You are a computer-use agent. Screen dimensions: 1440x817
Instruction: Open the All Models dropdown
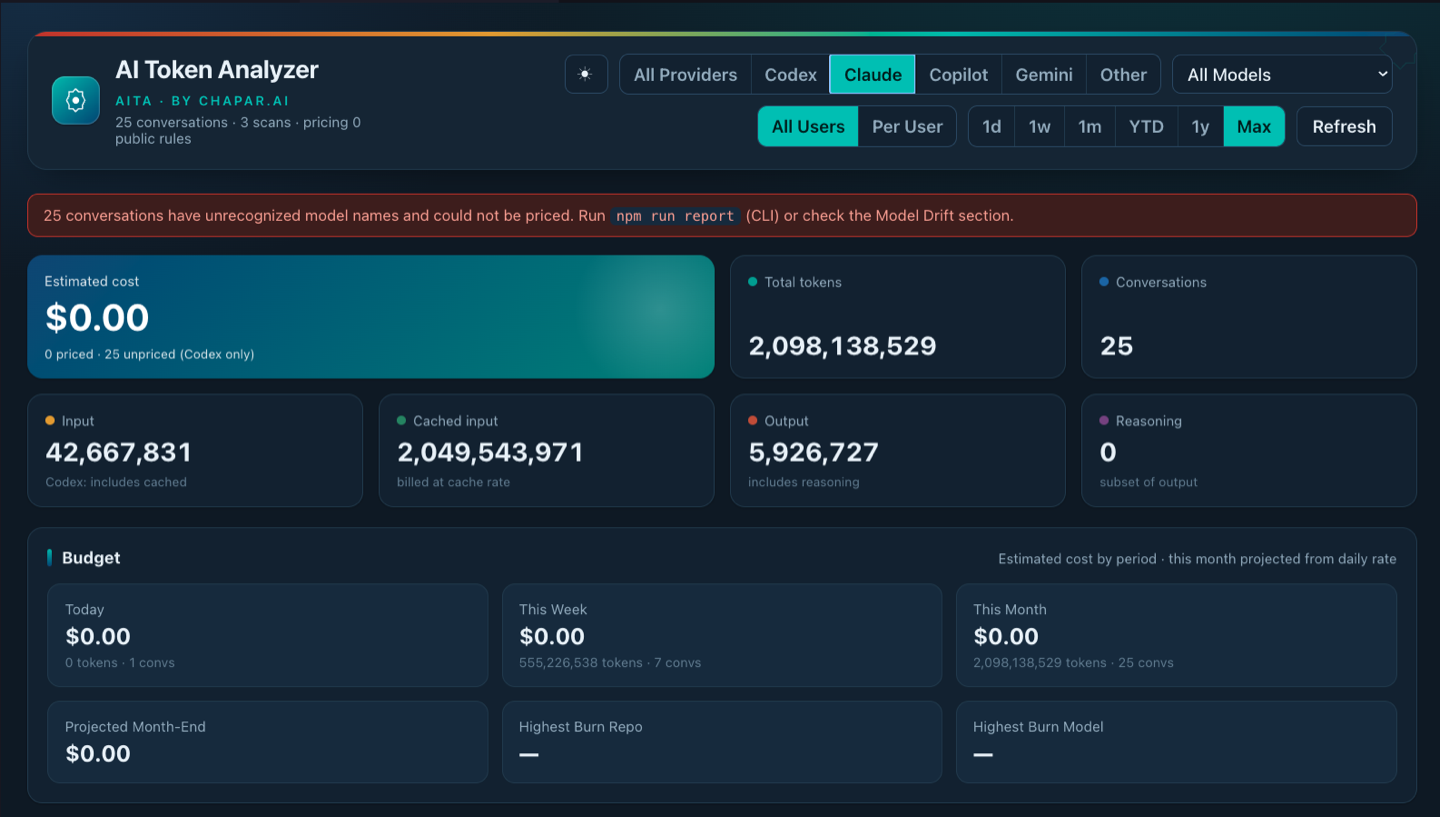pyautogui.click(x=1282, y=75)
